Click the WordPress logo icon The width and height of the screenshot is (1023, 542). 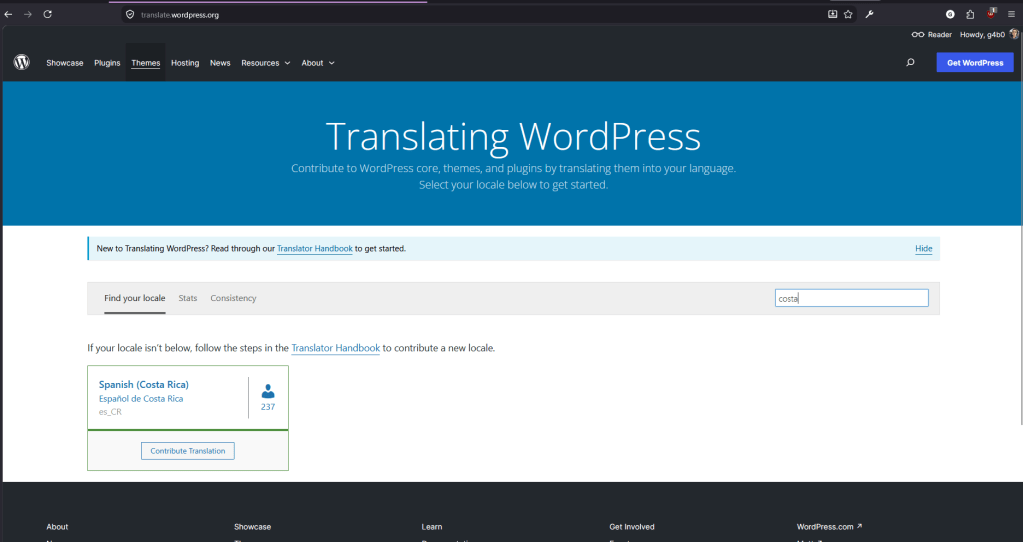(22, 62)
